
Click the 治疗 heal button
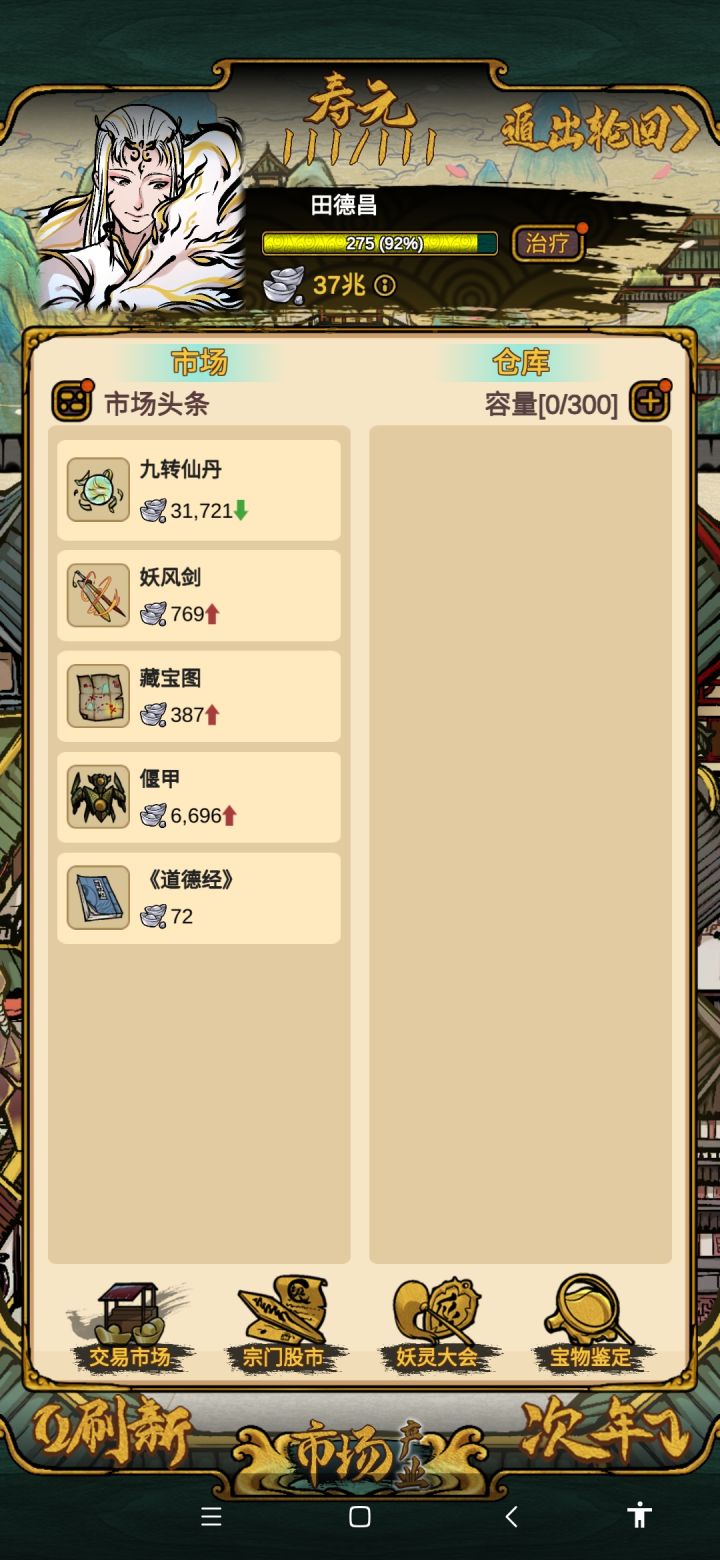547,243
